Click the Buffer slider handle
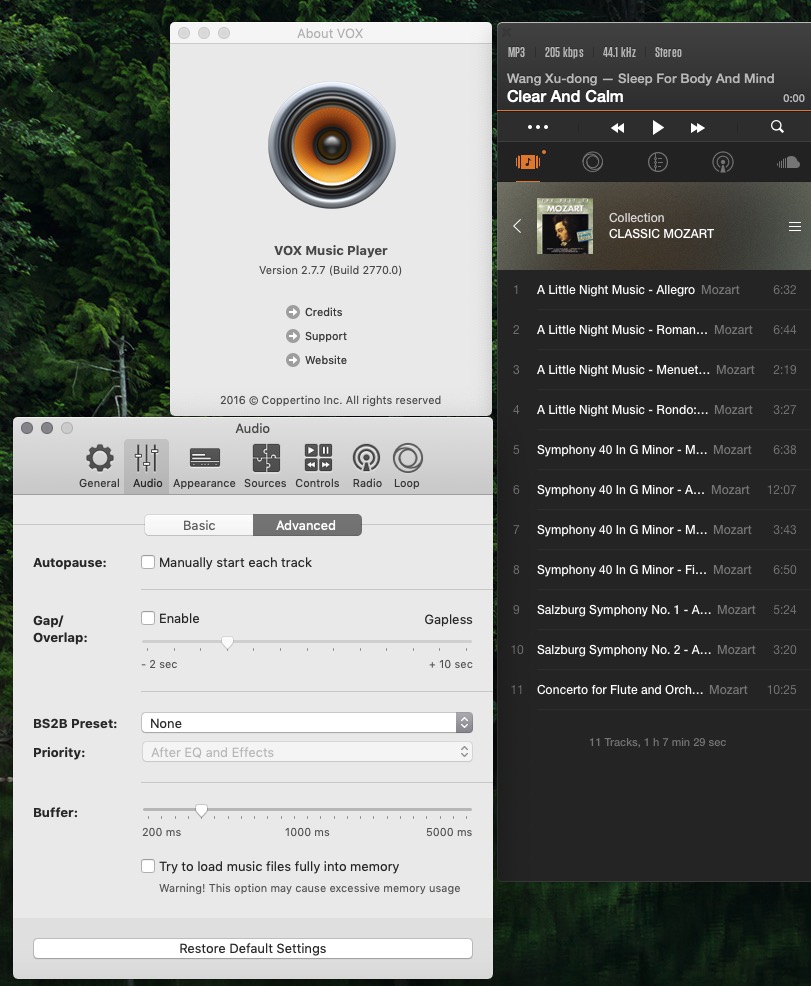The image size is (811, 986). [x=201, y=811]
